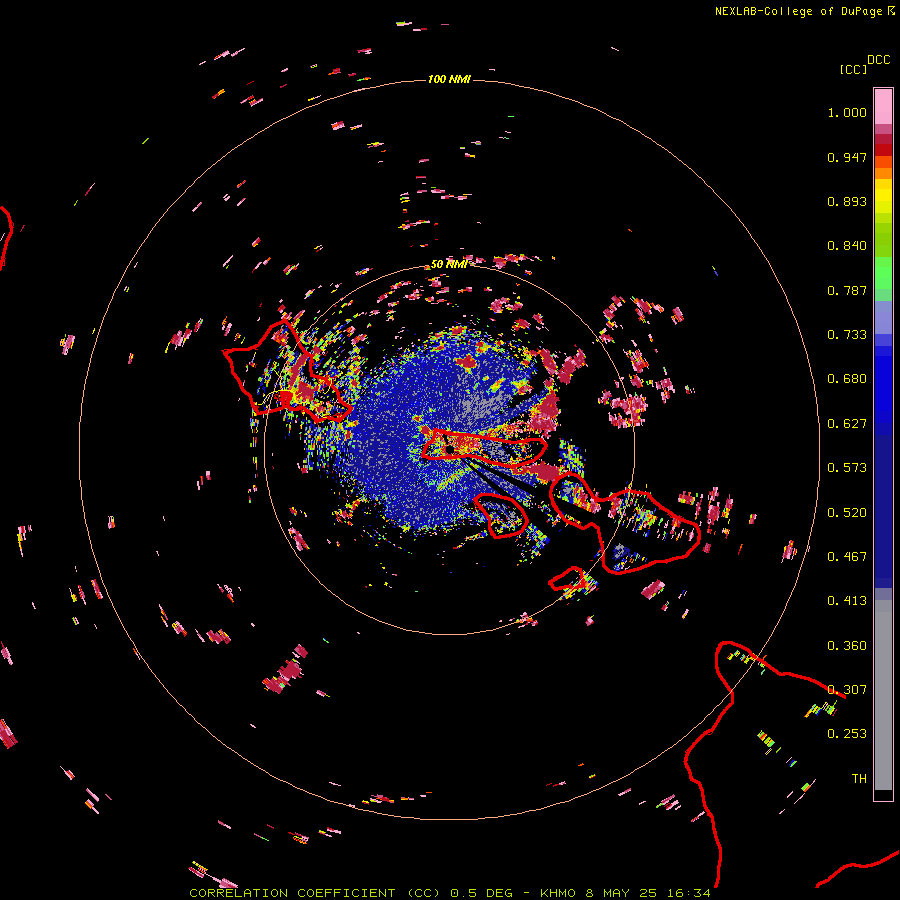Select the 0.680 color scale value

point(847,379)
